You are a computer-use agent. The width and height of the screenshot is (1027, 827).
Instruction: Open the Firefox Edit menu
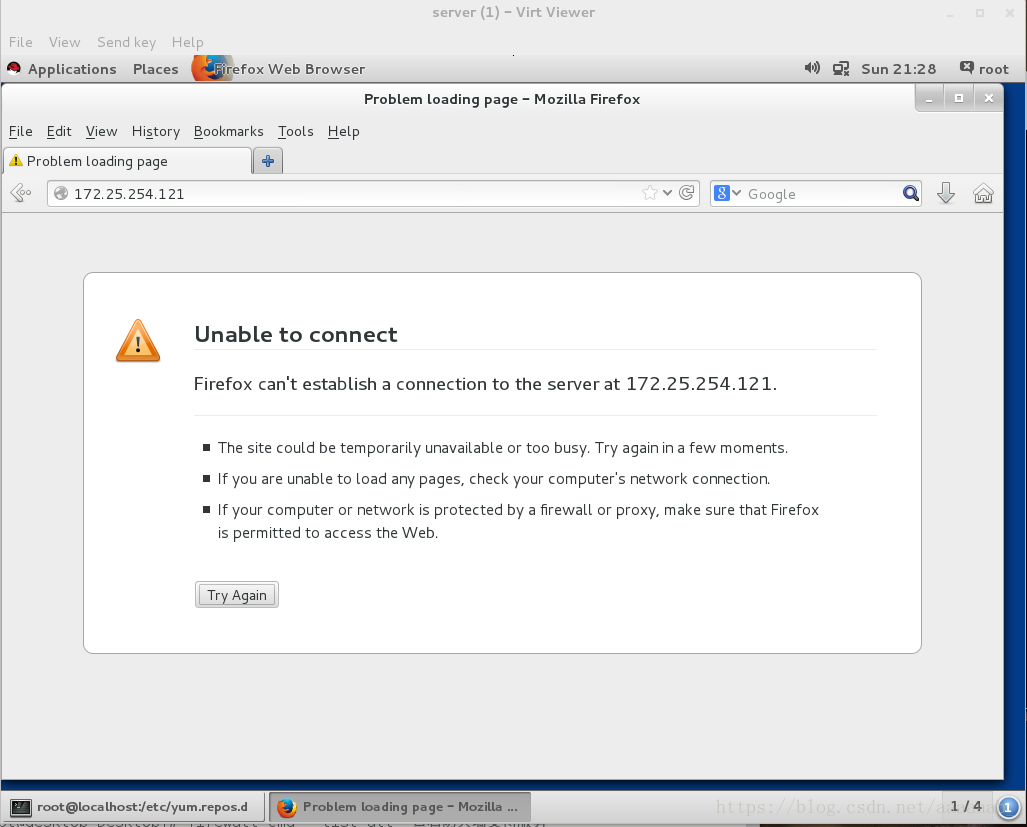click(59, 131)
